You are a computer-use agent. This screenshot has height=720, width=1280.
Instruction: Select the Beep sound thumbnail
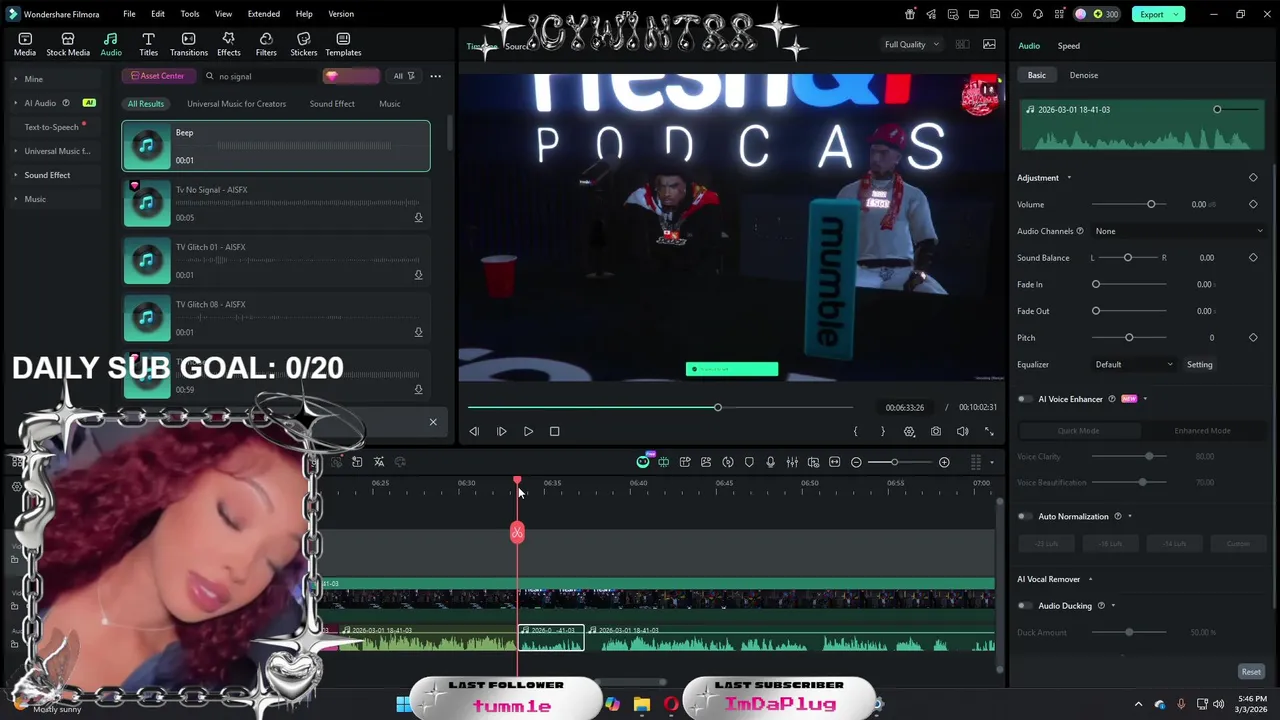click(x=147, y=146)
